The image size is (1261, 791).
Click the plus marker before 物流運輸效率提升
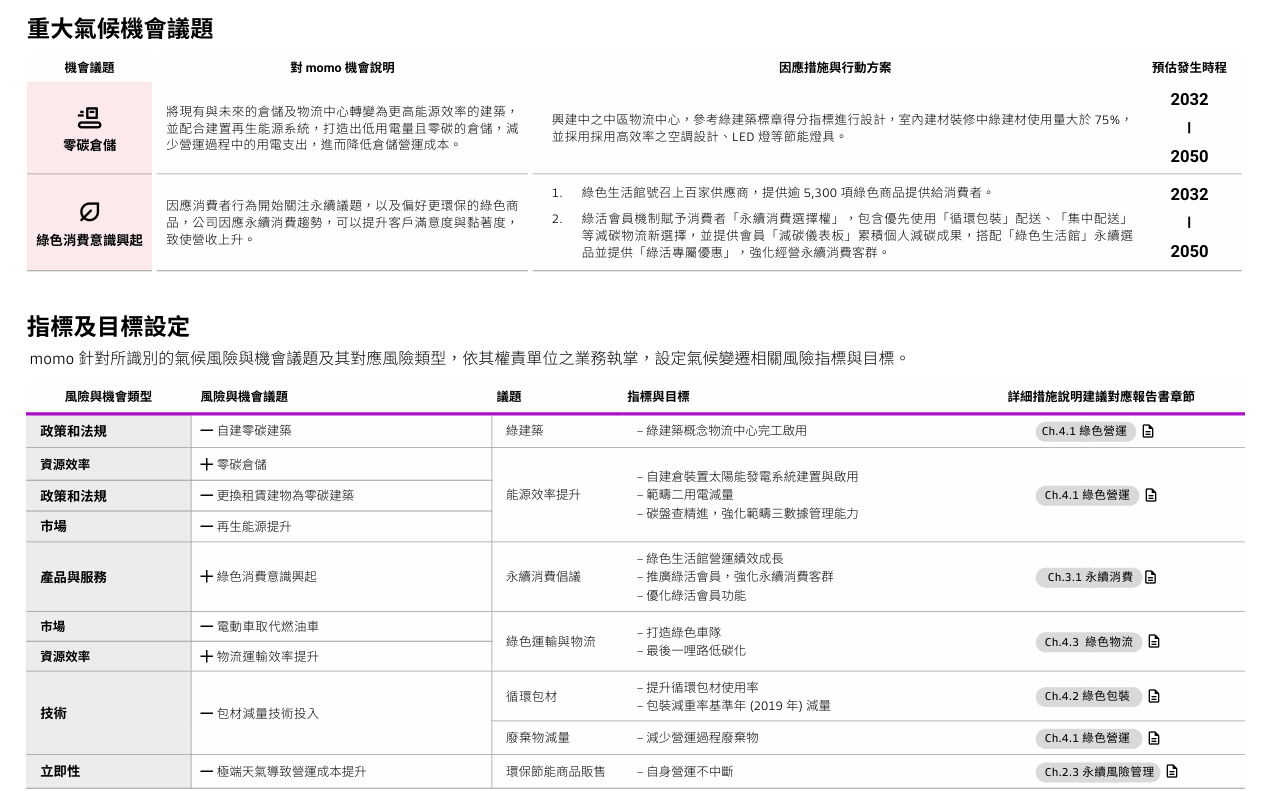[x=206, y=656]
